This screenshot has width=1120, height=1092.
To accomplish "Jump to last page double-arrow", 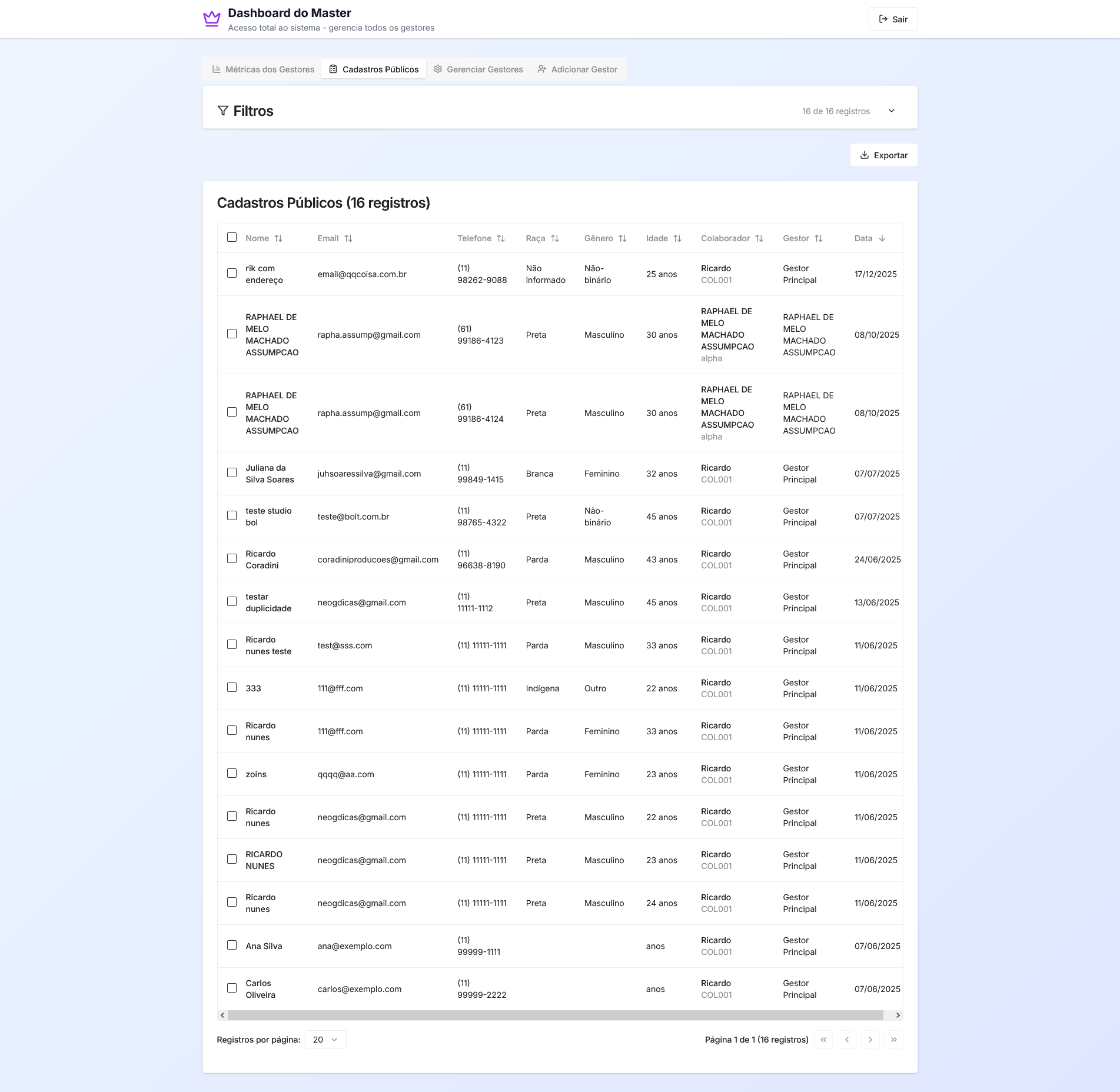I will pos(893,1040).
